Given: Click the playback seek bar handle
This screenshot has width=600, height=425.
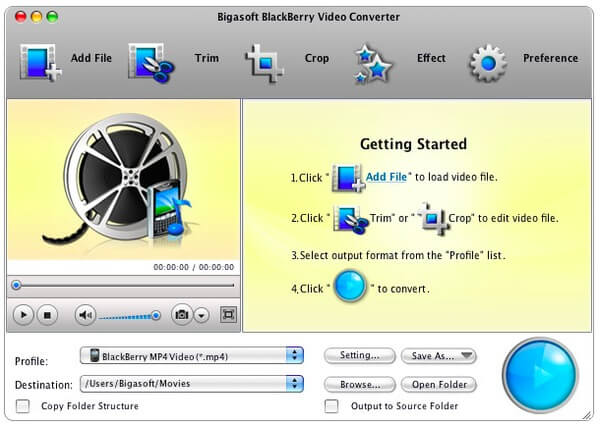Looking at the screenshot, I should click(16, 285).
